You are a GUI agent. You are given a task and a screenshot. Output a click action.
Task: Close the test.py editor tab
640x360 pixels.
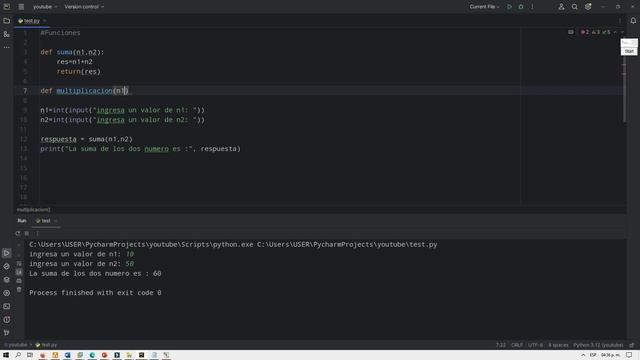[x=44, y=21]
